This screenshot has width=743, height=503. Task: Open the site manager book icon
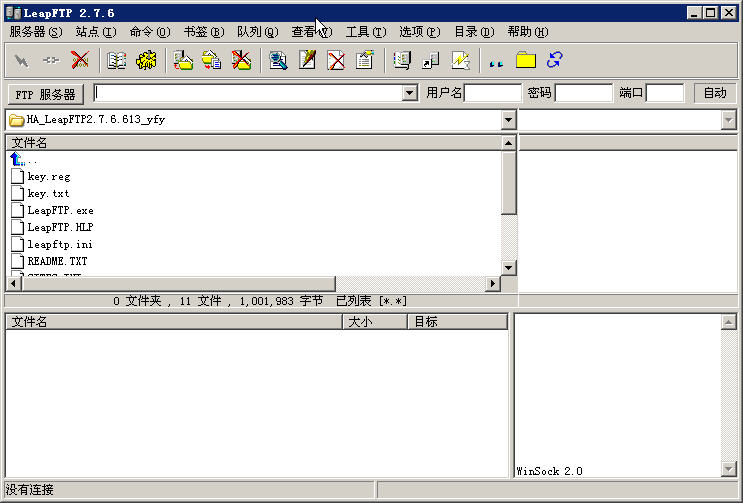[x=117, y=61]
